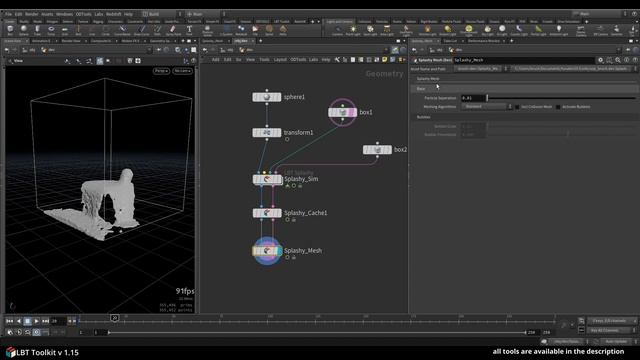Select the box2 node
The height and width of the screenshot is (360, 640).
pos(378,150)
